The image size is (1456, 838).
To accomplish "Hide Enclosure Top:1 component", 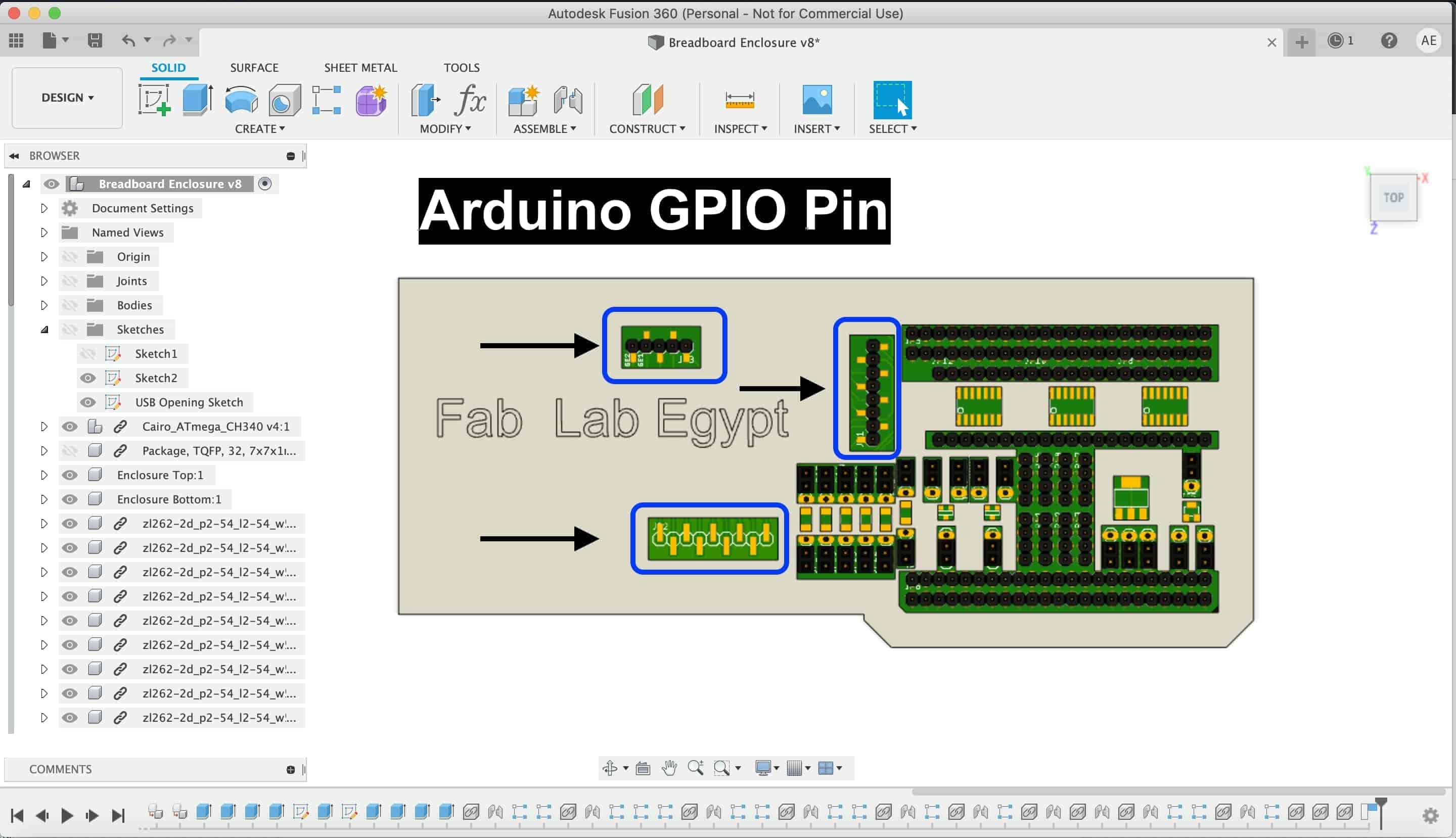I will (x=70, y=475).
